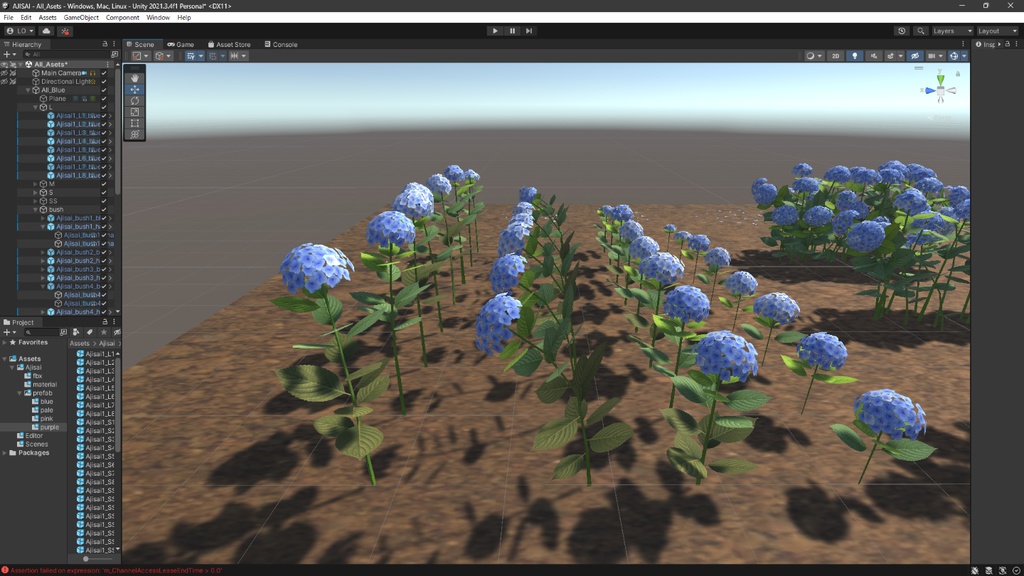Open Scene view three-dot options
This screenshot has height=576, width=1024.
963,44
